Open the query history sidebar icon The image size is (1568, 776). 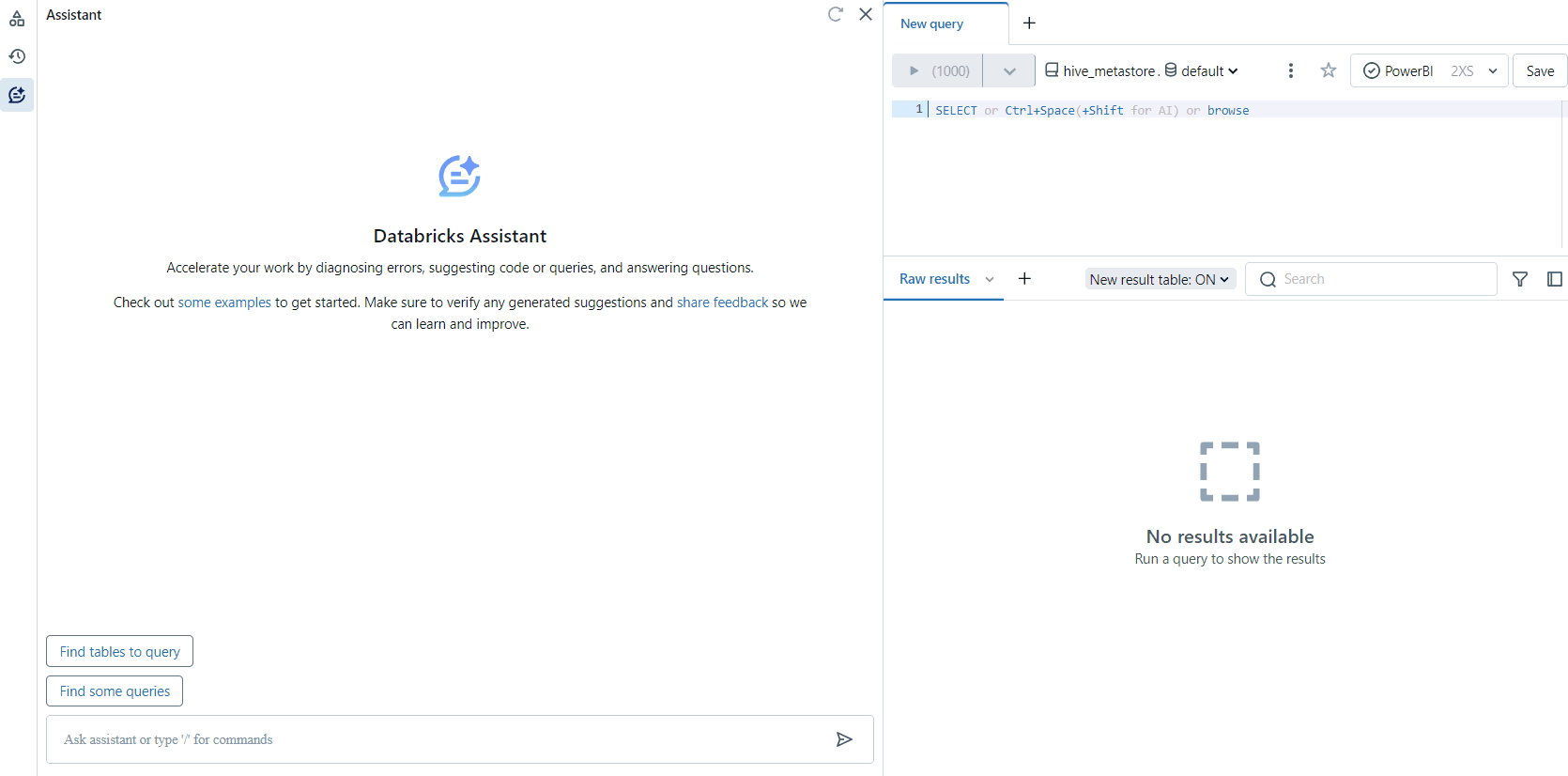(17, 56)
